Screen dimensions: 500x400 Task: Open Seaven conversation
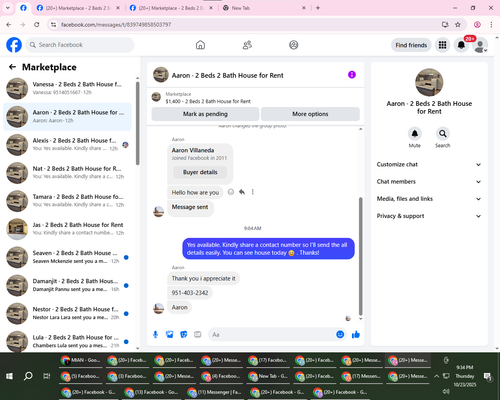(x=67, y=257)
